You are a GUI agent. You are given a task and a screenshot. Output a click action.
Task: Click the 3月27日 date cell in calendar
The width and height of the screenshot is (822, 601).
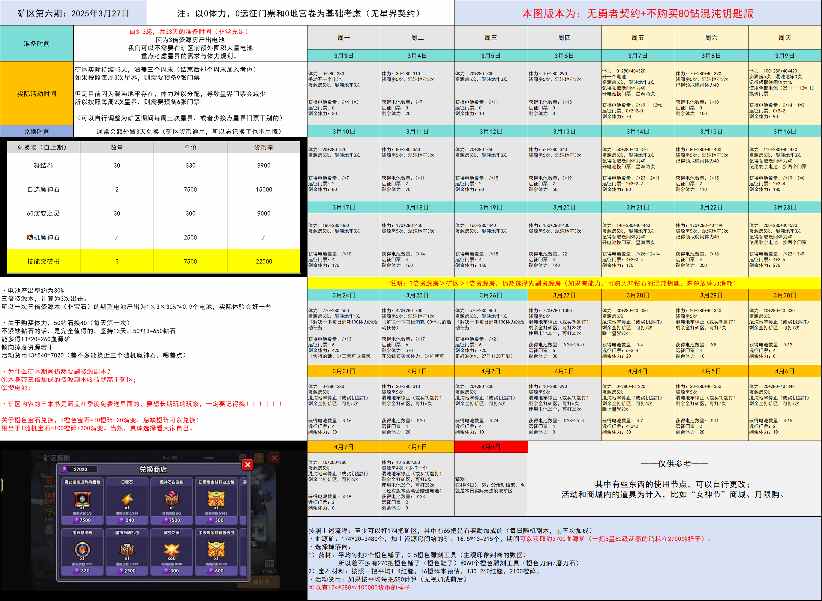563,294
